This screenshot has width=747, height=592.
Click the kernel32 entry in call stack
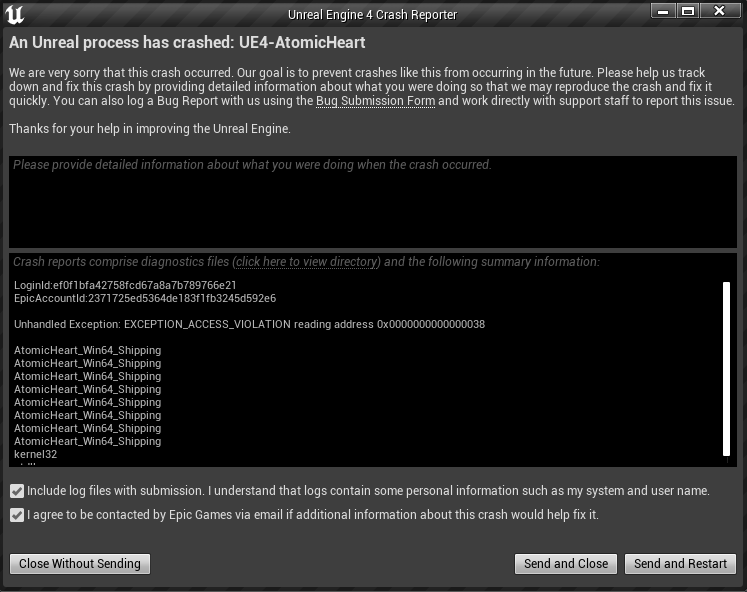point(35,454)
